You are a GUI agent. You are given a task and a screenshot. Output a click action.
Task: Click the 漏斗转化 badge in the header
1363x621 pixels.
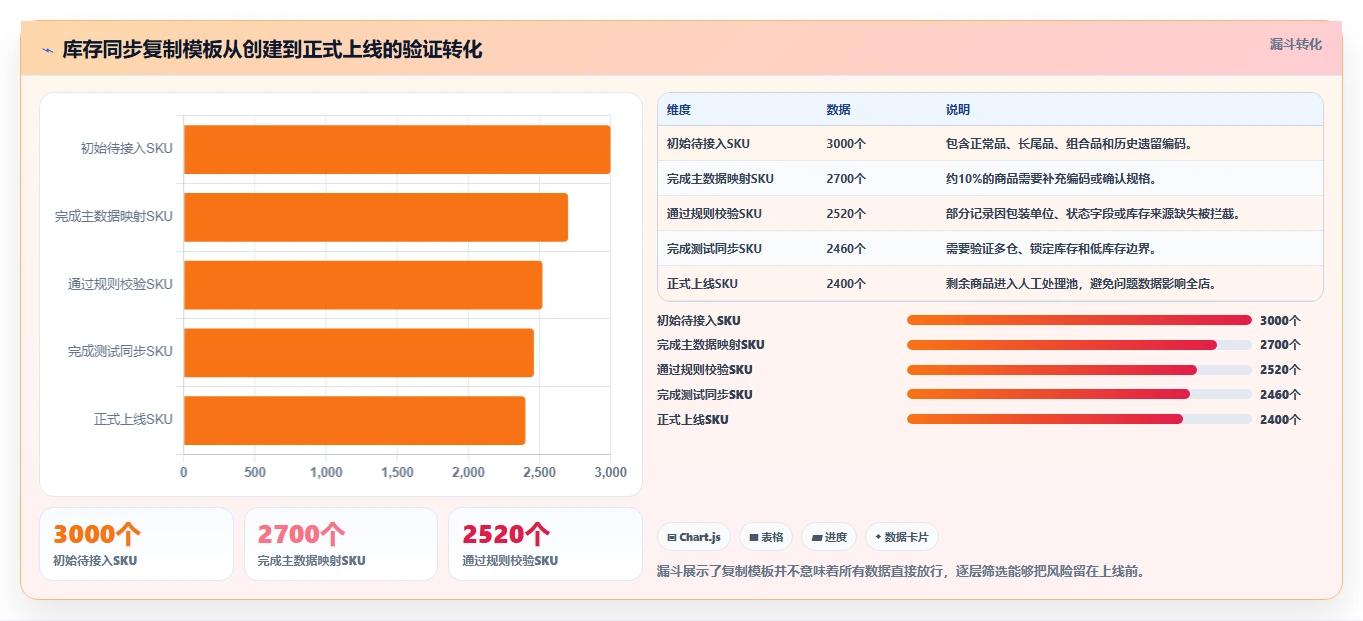click(1295, 44)
